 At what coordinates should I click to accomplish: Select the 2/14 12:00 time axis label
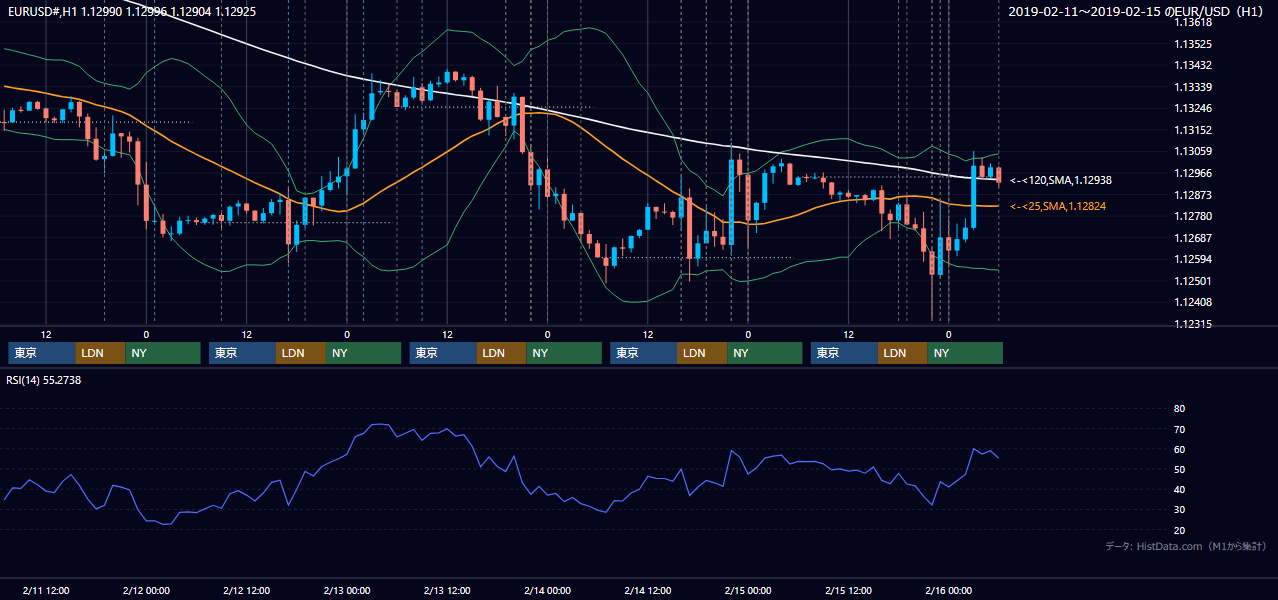(647, 591)
